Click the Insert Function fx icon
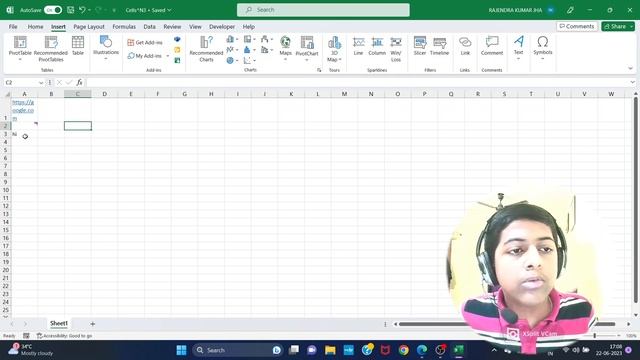 (79, 82)
